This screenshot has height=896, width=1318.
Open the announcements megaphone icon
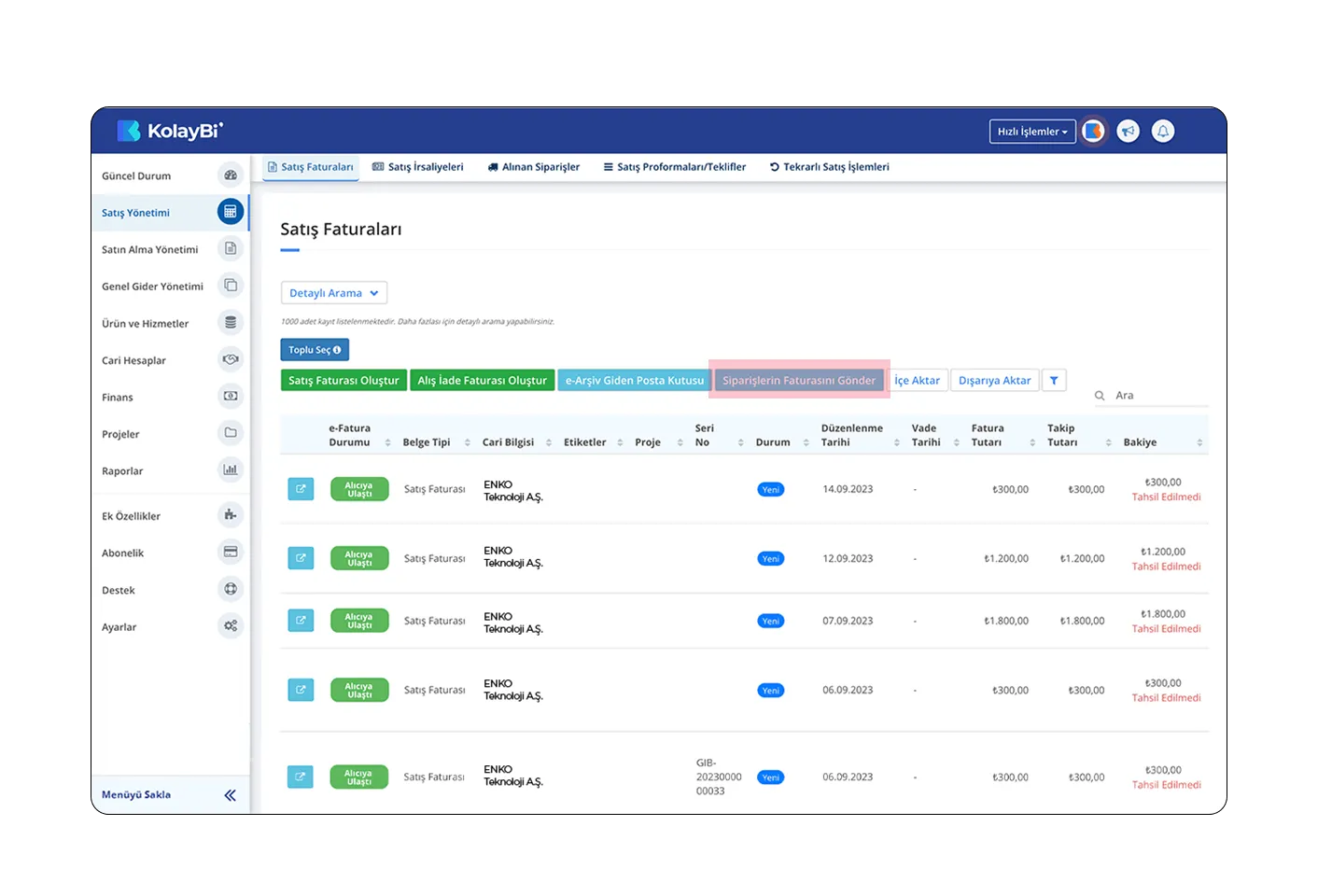tap(1129, 132)
